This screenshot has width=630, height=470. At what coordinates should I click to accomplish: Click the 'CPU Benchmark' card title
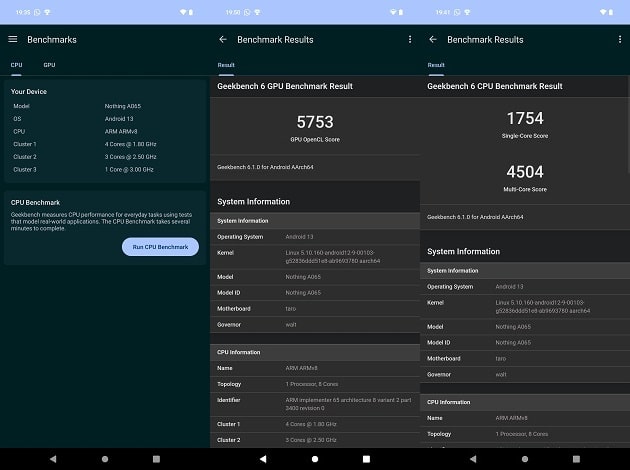point(35,202)
